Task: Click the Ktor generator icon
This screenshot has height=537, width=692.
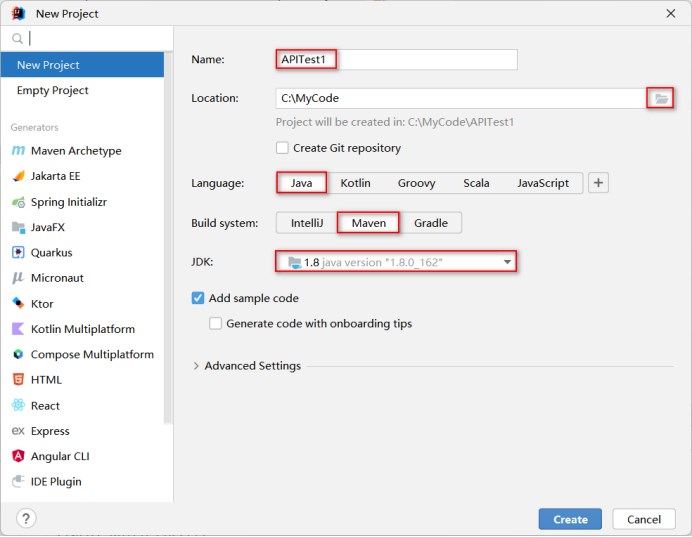Action: coord(18,304)
